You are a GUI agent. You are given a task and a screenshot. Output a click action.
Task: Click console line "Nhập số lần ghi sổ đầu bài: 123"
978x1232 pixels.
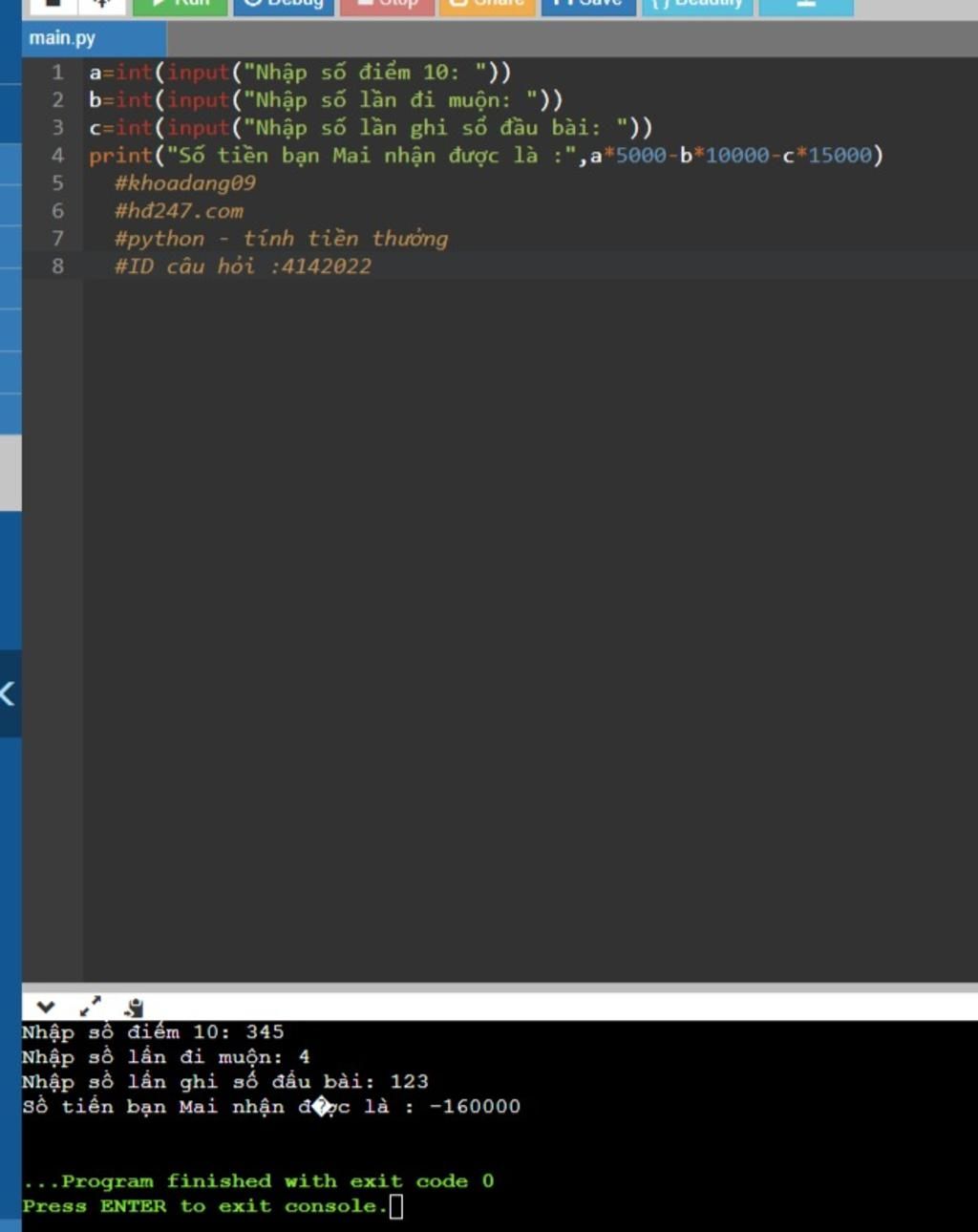pyautogui.click(x=225, y=1082)
